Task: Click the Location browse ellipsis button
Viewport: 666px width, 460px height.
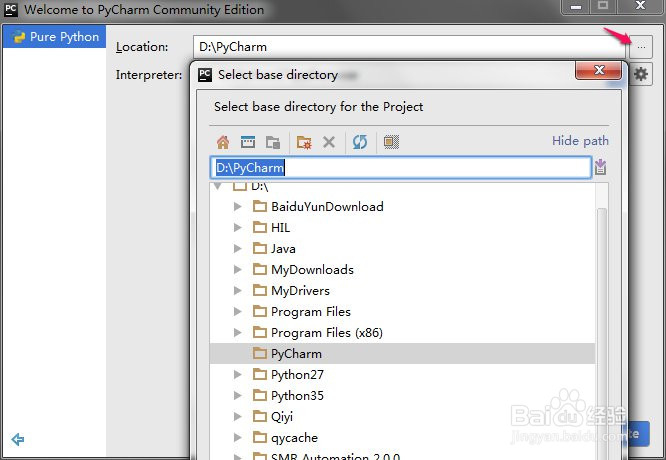Action: coord(641,47)
